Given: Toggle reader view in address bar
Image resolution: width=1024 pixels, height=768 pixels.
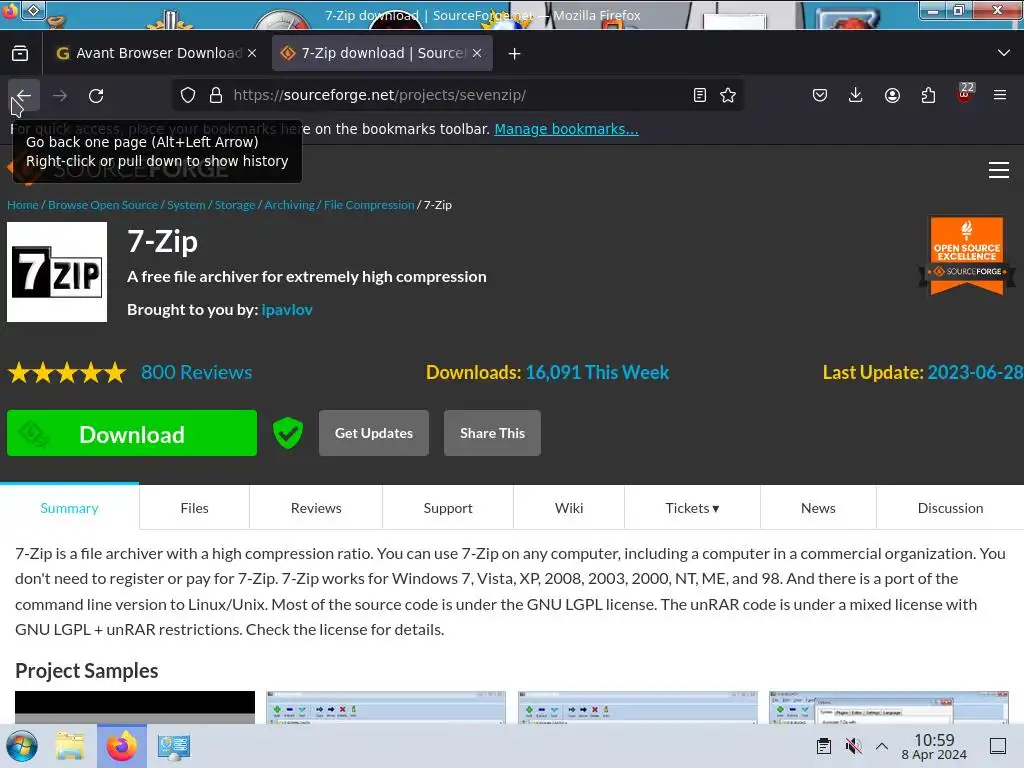Looking at the screenshot, I should tap(699, 95).
